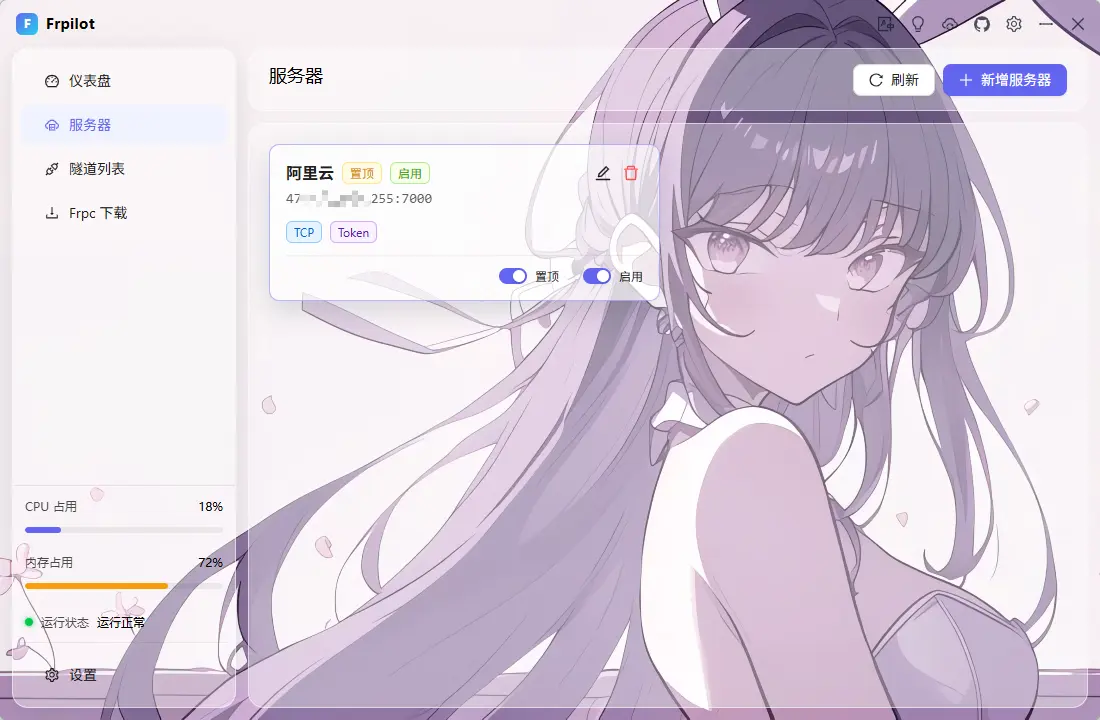Click the Frpilot title text

[x=70, y=24]
